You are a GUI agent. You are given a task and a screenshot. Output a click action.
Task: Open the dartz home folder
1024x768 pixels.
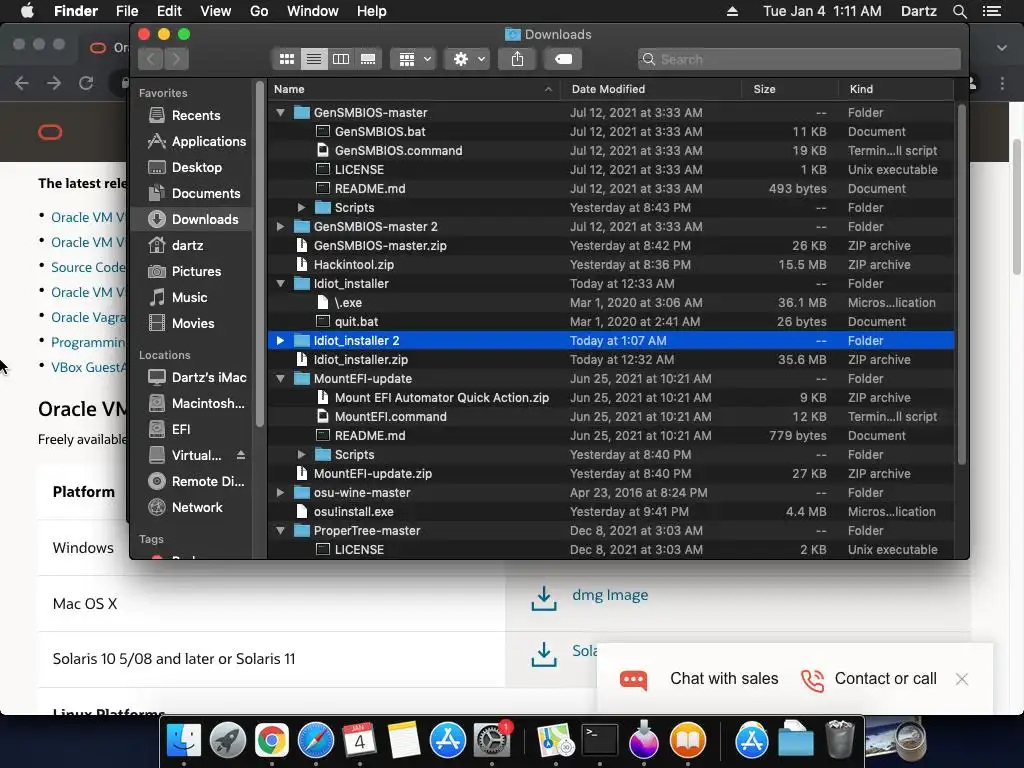(190, 246)
